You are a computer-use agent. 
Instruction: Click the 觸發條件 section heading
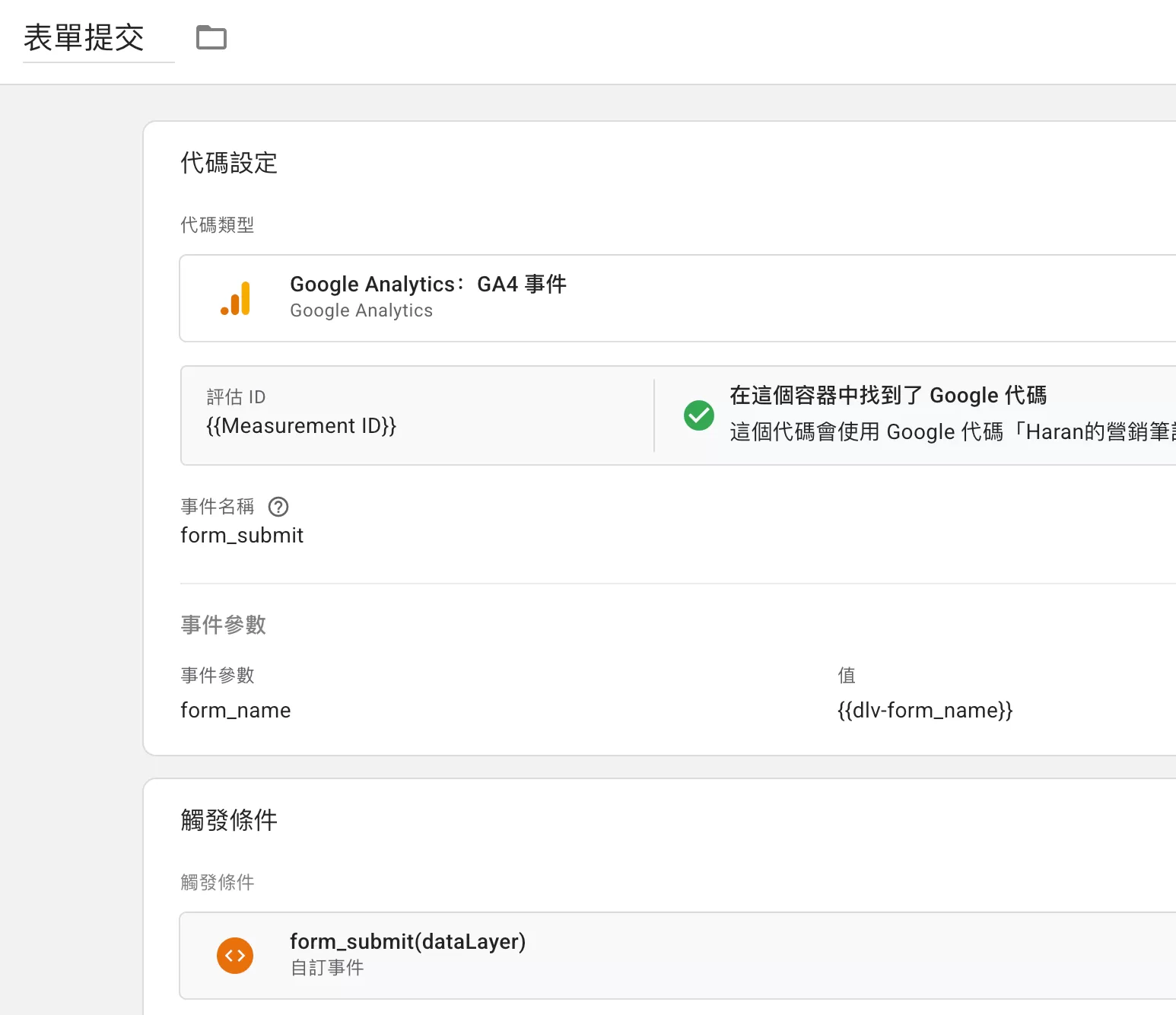[x=229, y=820]
